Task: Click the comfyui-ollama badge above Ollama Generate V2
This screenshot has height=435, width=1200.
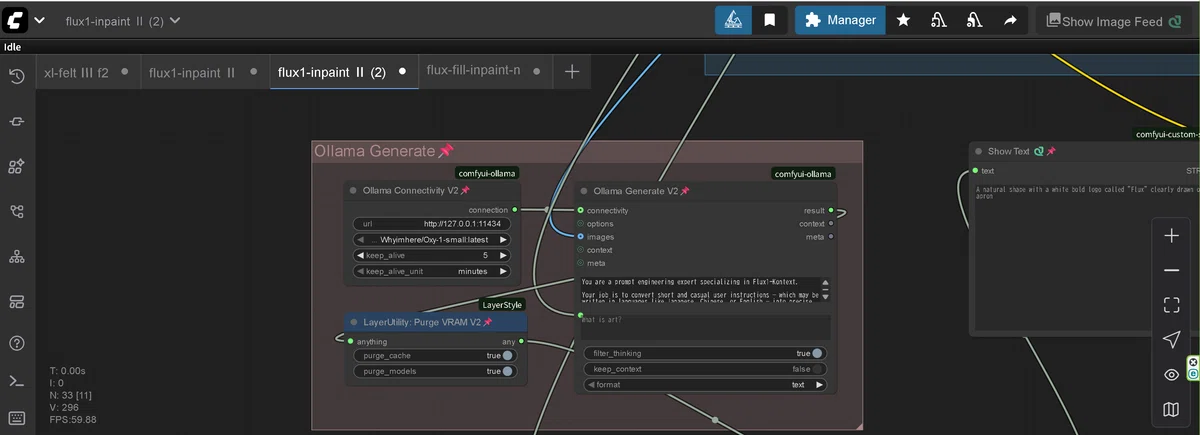Action: (804, 173)
